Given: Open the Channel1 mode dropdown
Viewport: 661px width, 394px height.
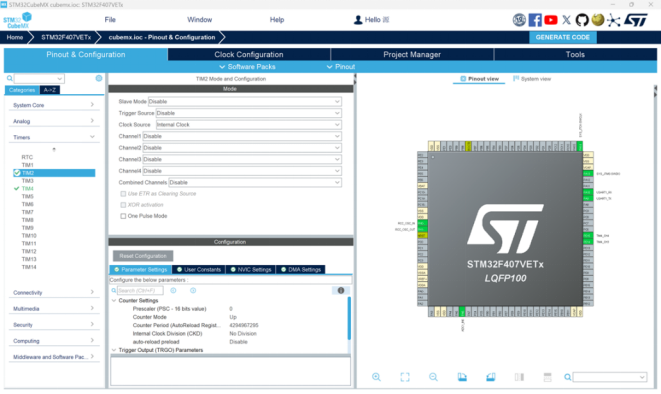Looking at the screenshot, I should tap(242, 136).
